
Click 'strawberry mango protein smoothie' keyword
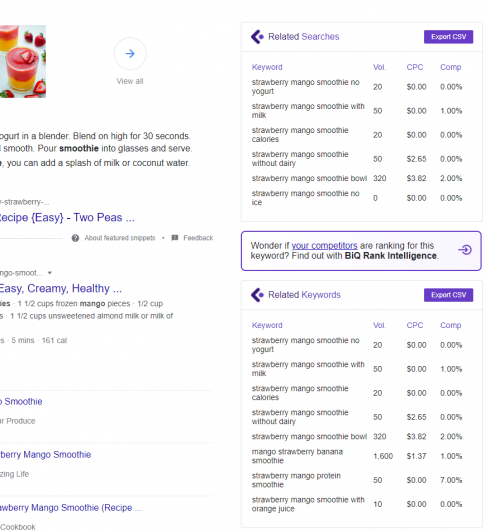(x=296, y=480)
